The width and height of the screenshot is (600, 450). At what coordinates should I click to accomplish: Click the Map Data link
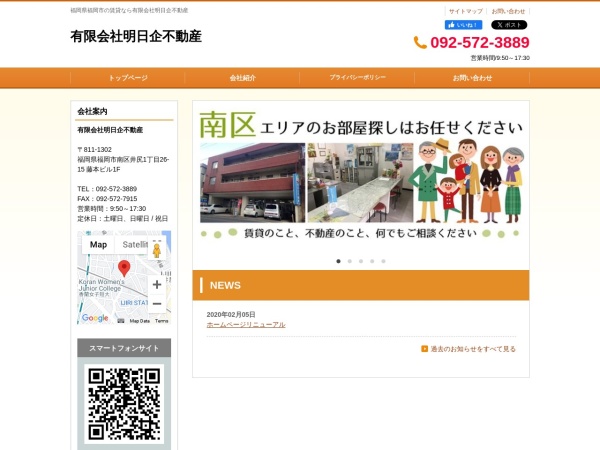pyautogui.click(x=140, y=321)
